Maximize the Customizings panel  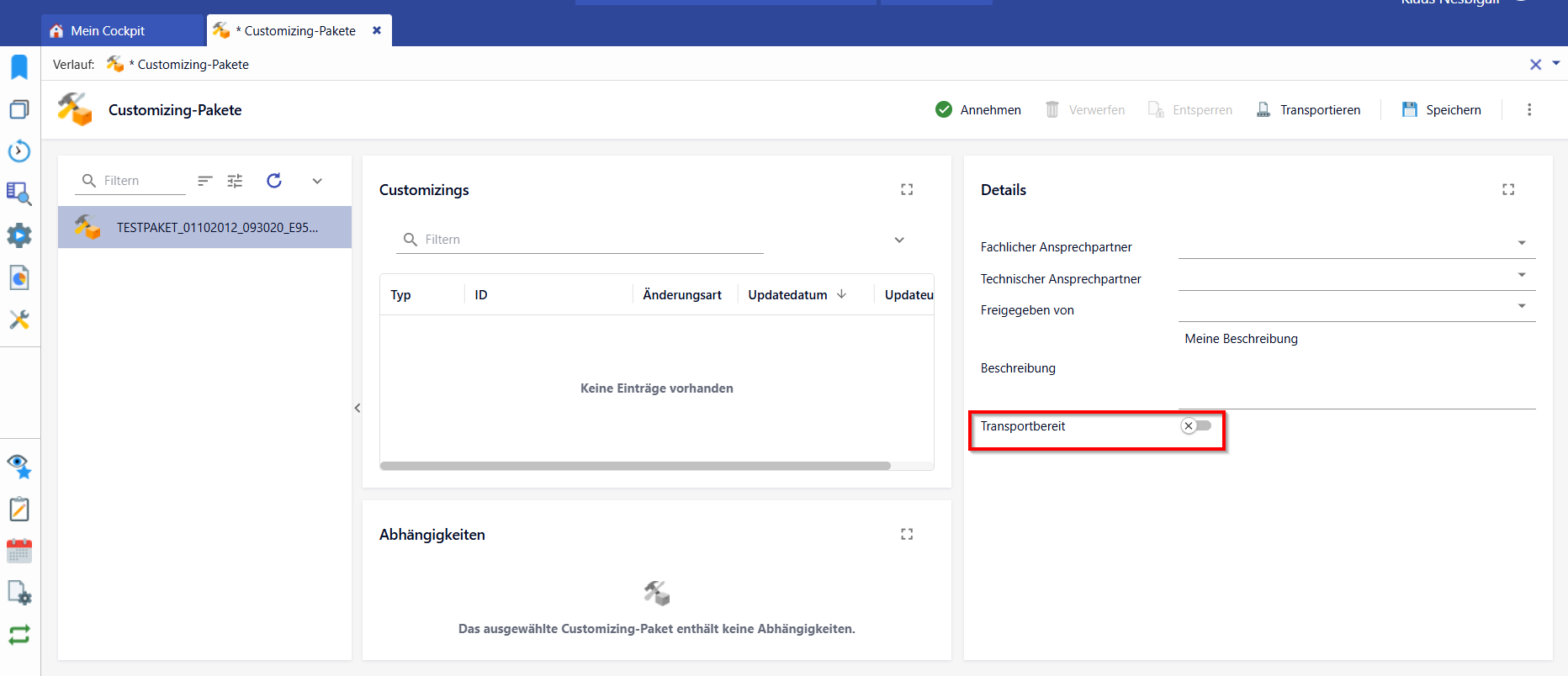[x=907, y=190]
